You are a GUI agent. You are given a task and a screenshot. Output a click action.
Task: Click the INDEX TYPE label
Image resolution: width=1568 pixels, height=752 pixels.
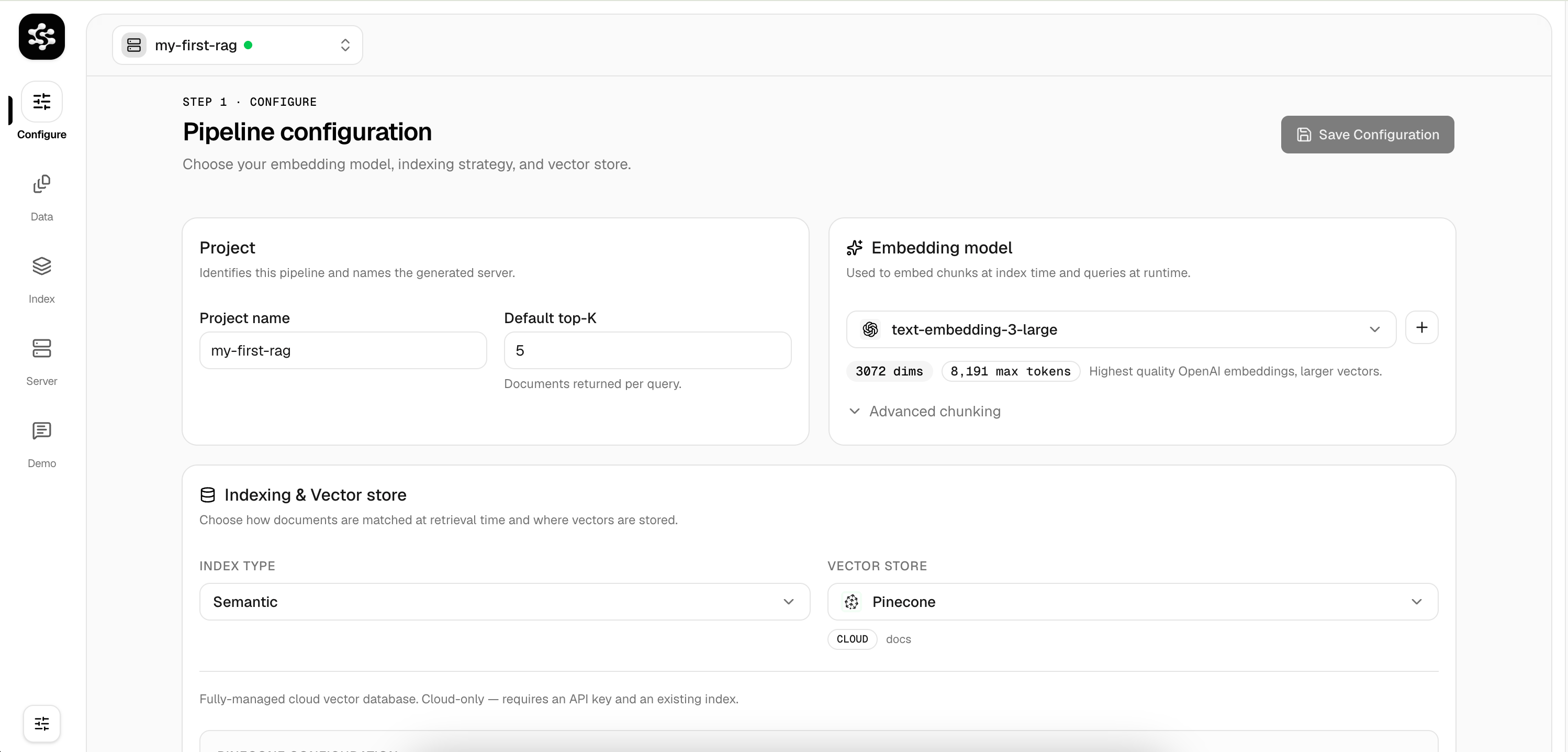238,566
